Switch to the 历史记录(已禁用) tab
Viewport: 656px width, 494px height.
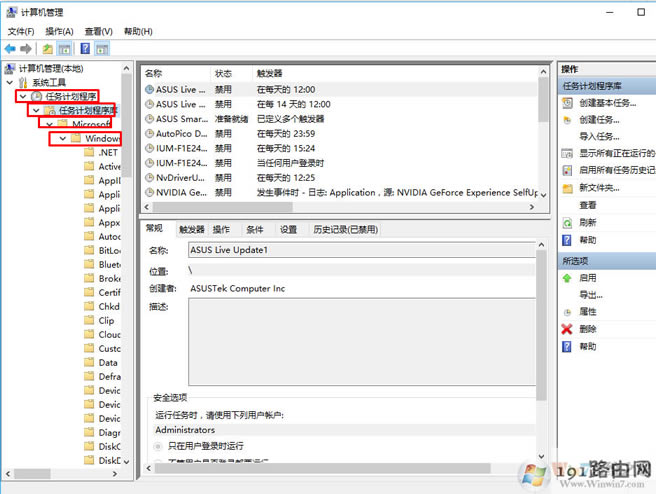(x=345, y=229)
